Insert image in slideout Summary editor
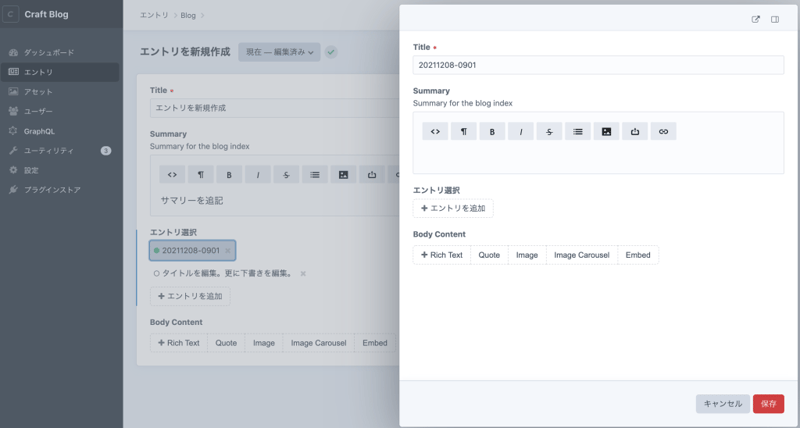Viewport: 800px width, 428px height. (606, 131)
